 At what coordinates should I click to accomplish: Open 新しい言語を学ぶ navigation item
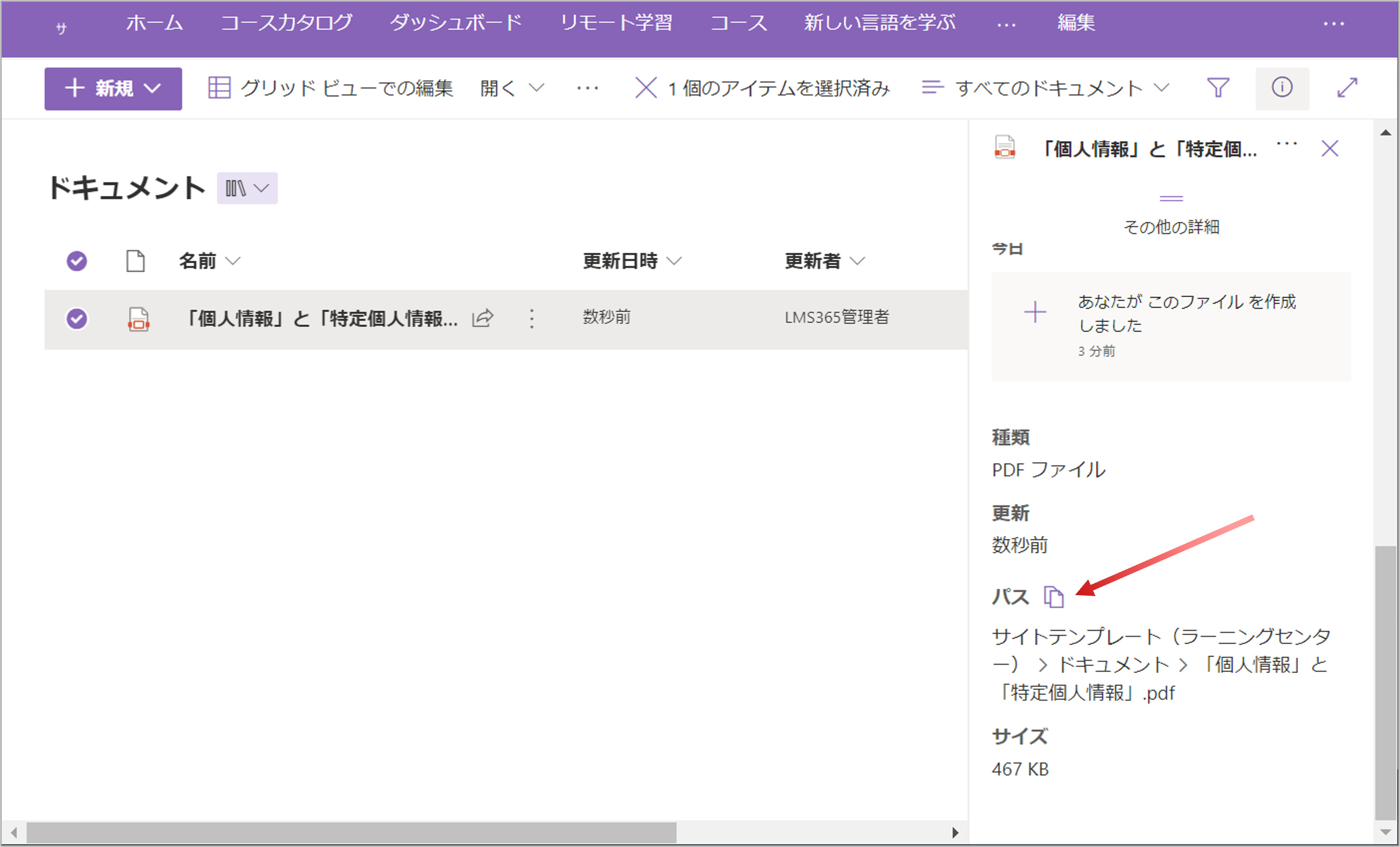(x=879, y=23)
